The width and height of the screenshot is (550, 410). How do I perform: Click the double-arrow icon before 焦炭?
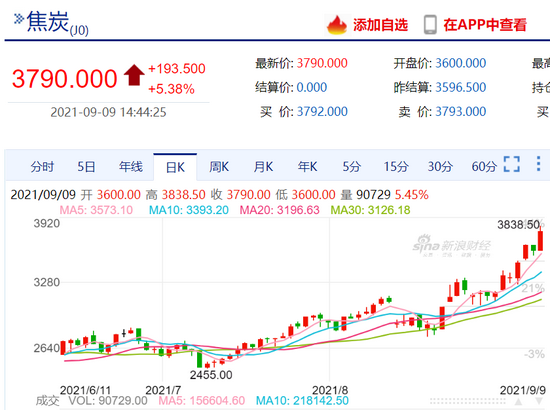coord(19,19)
